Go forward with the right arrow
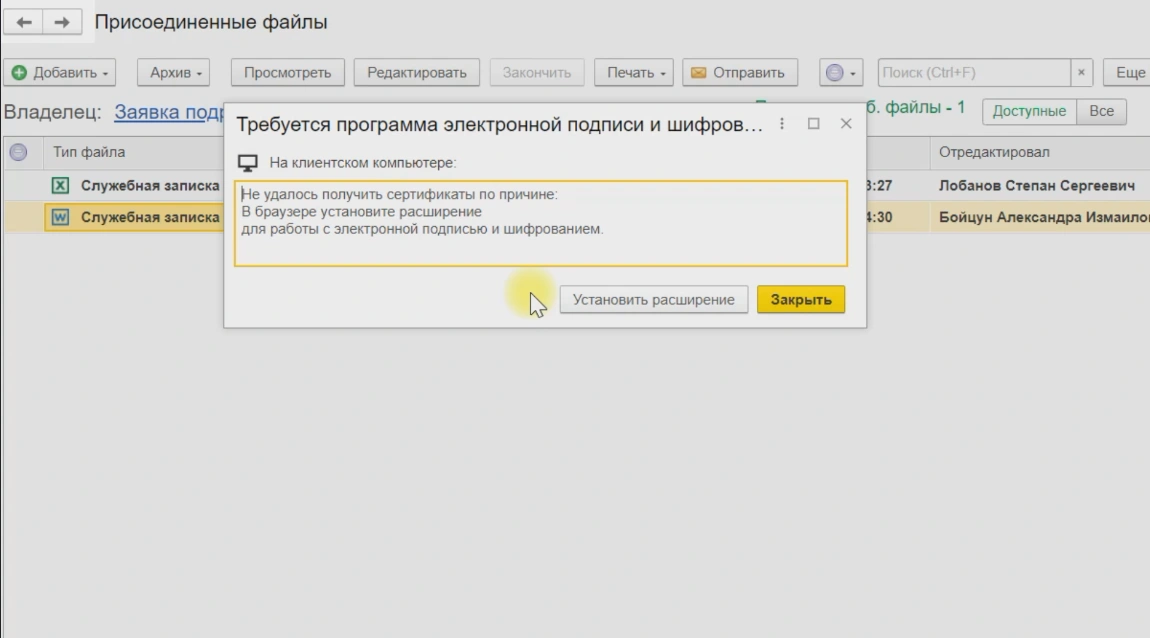The height and width of the screenshot is (638, 1150). [62, 22]
